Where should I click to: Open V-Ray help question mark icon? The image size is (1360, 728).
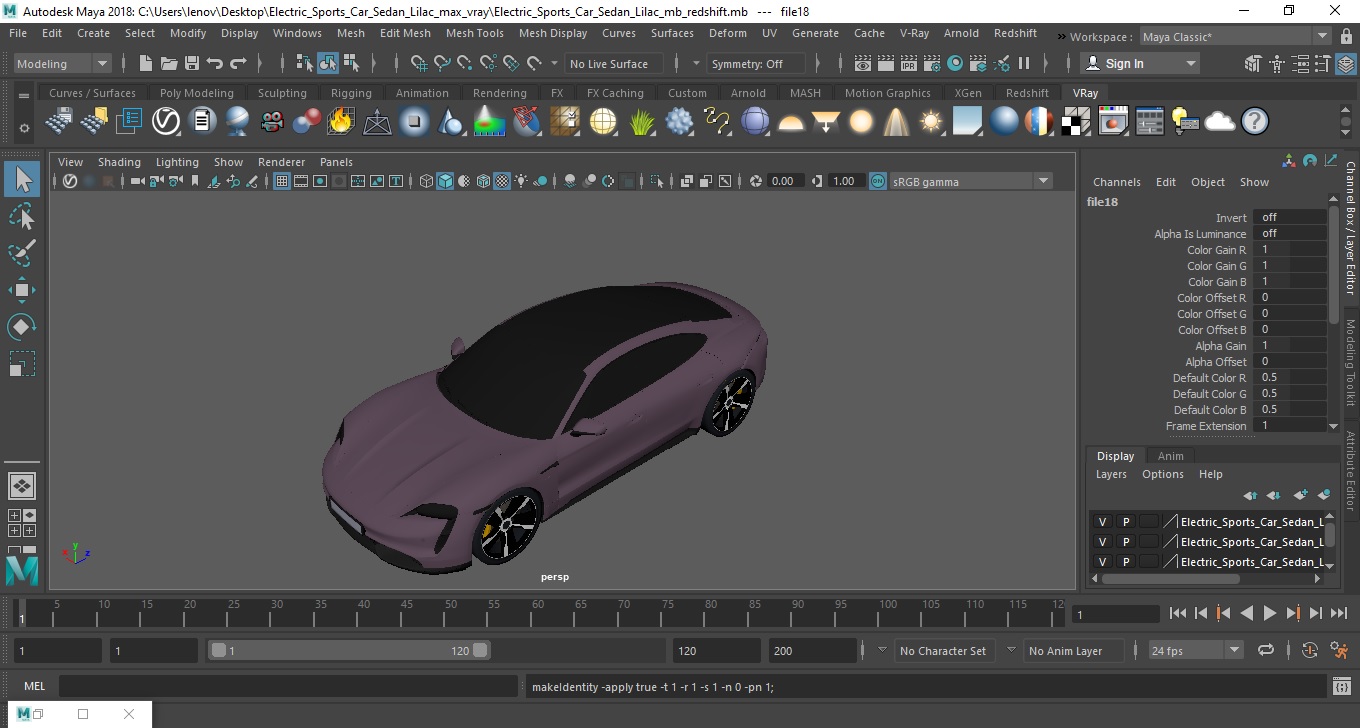(1255, 122)
